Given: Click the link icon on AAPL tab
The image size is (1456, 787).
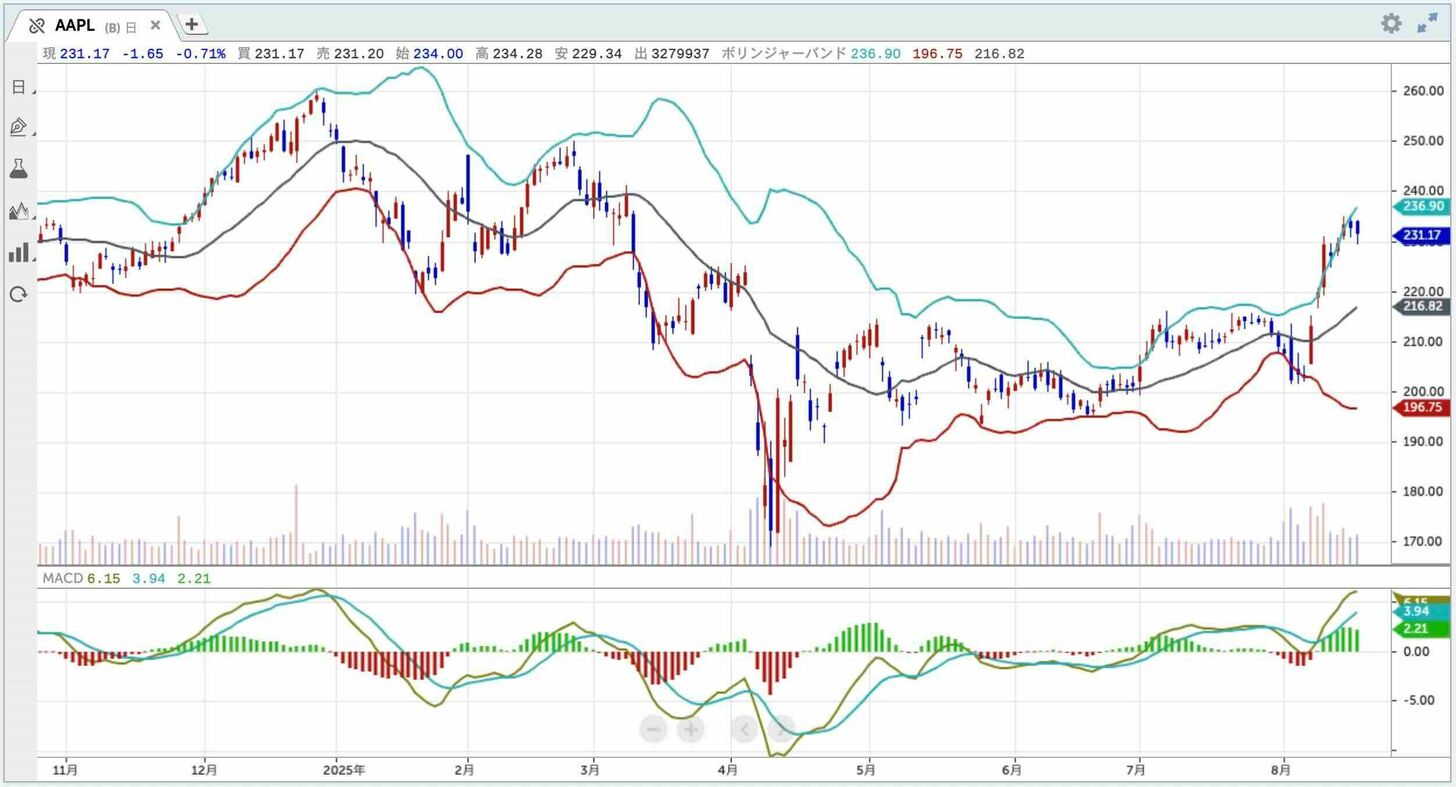Looking at the screenshot, I should (37, 25).
